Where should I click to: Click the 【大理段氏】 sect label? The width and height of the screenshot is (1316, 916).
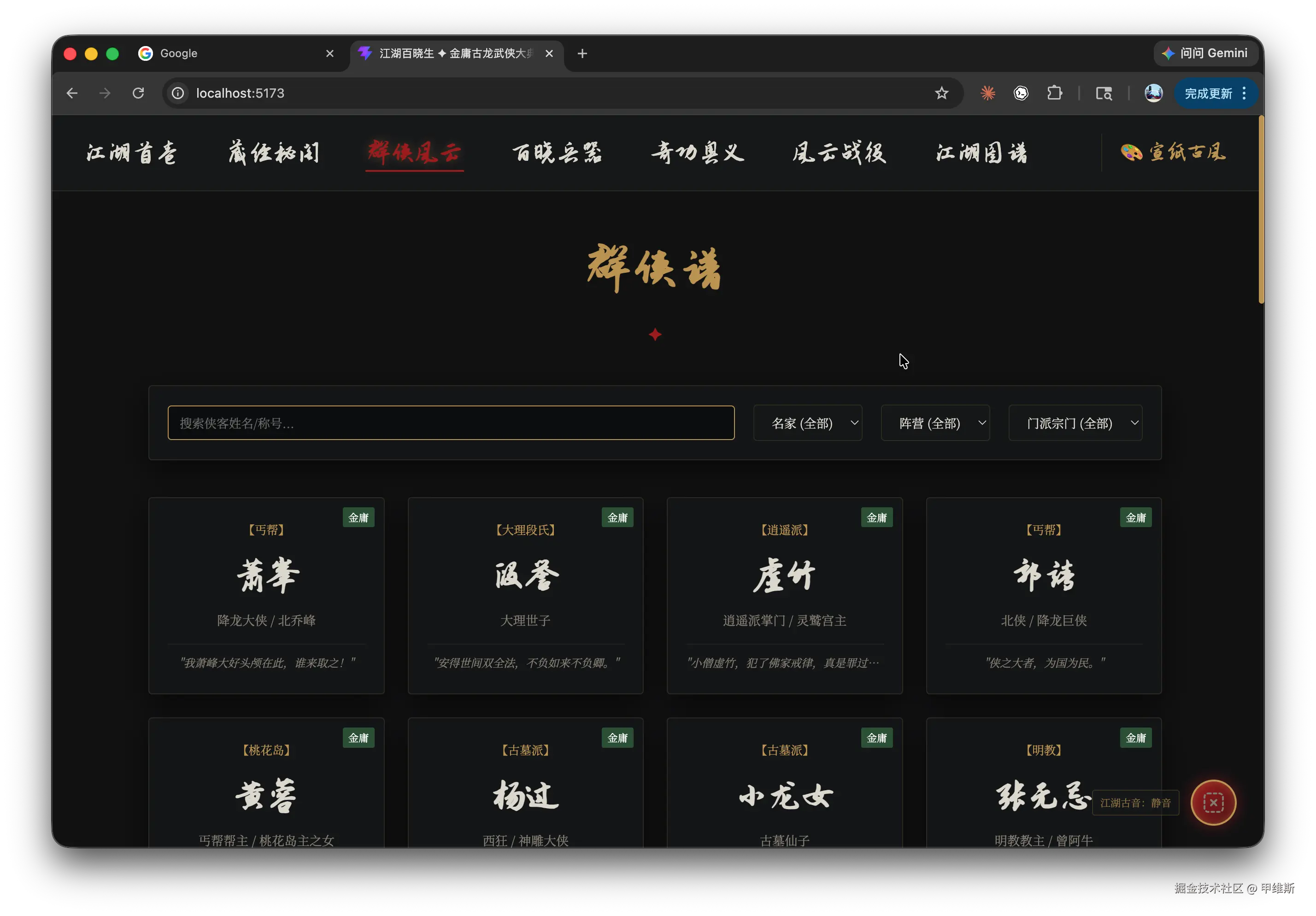(526, 530)
